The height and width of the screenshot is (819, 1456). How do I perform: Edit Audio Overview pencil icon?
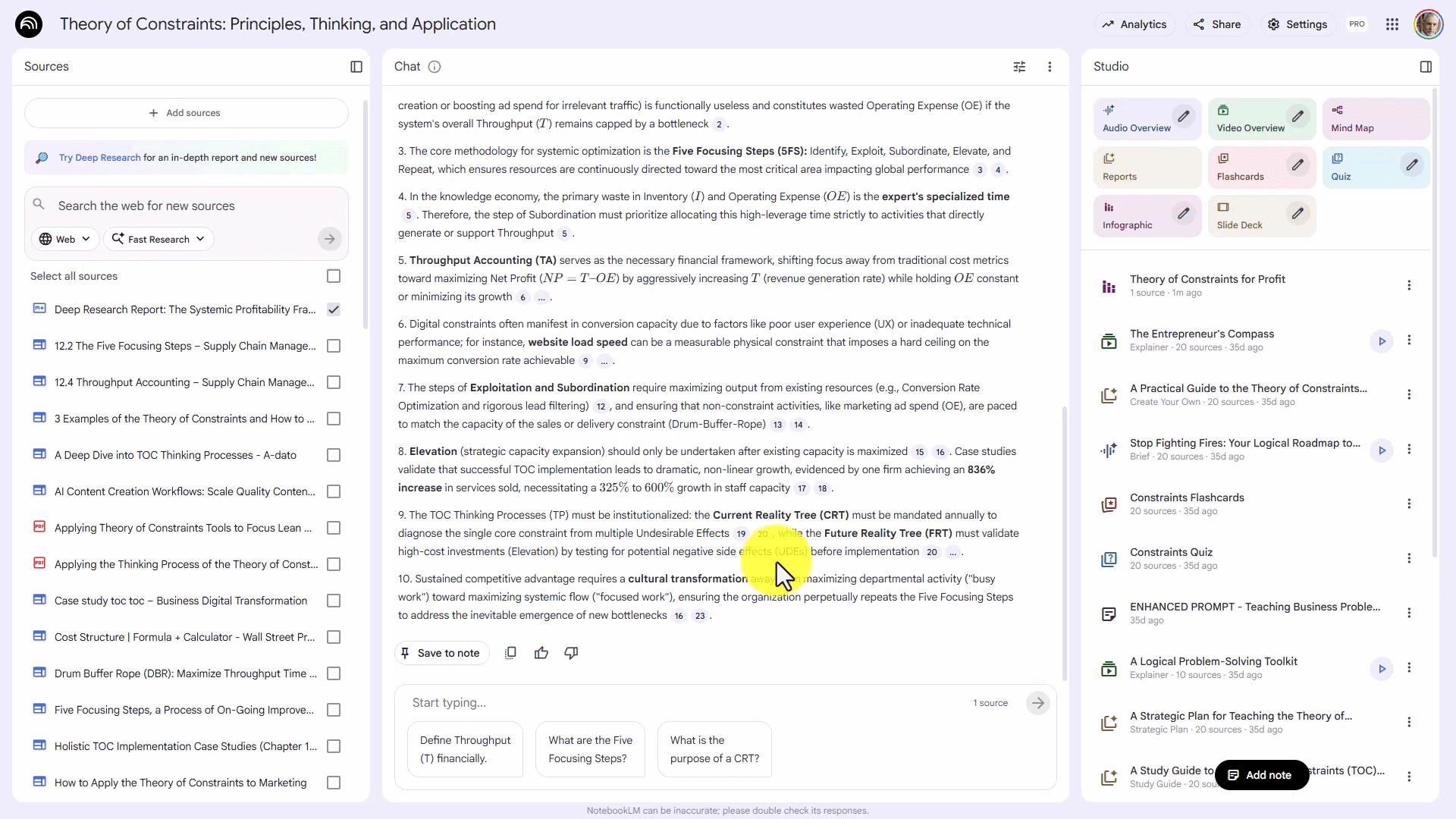click(x=1183, y=117)
